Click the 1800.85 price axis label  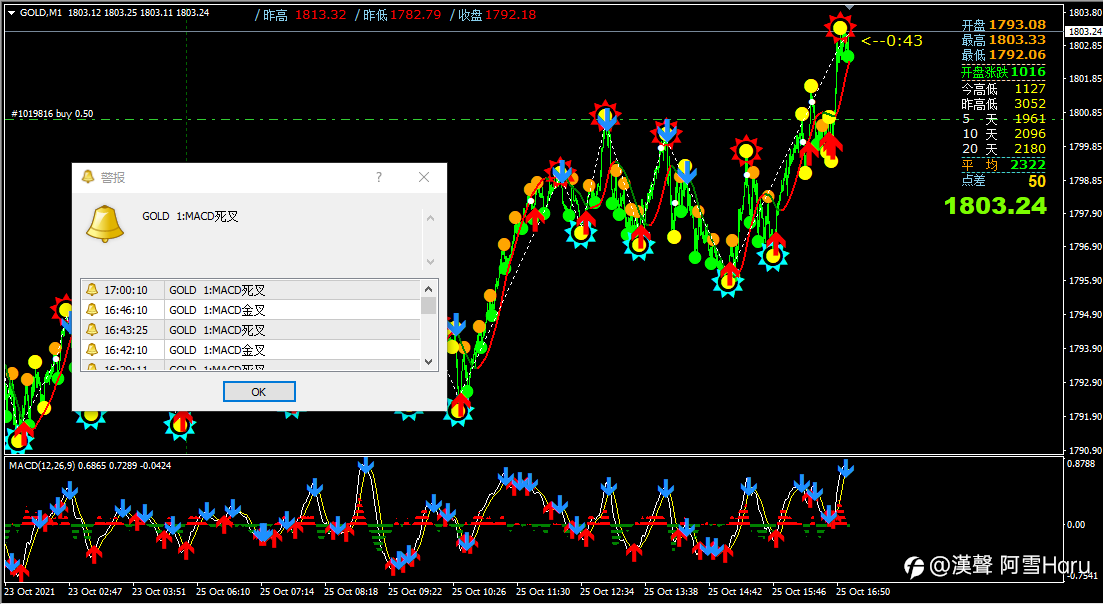1084,113
